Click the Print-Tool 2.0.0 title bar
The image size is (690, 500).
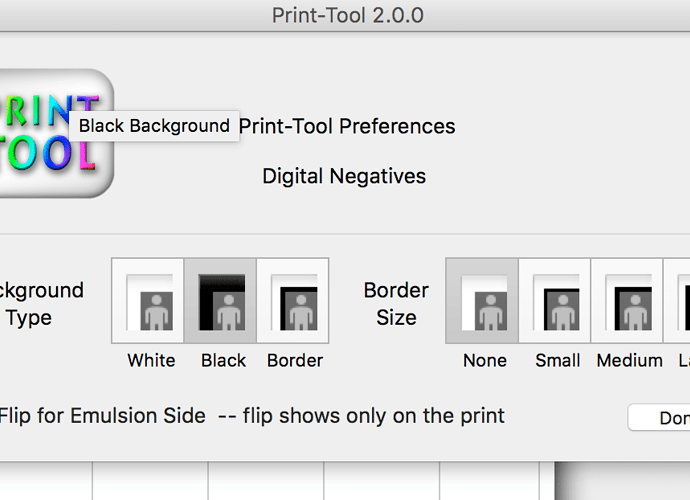point(347,15)
